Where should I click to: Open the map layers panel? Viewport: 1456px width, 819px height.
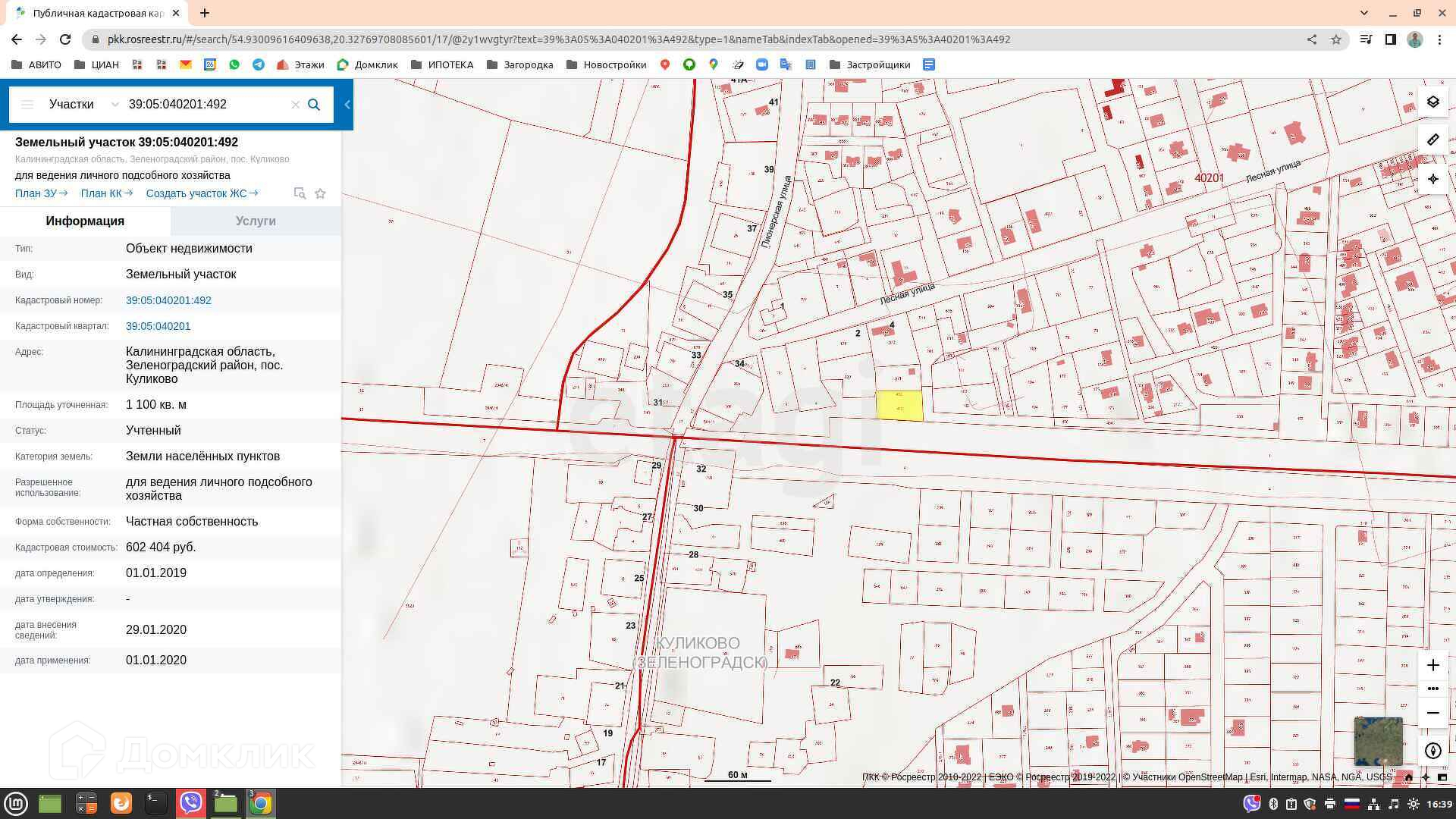pos(1432,102)
